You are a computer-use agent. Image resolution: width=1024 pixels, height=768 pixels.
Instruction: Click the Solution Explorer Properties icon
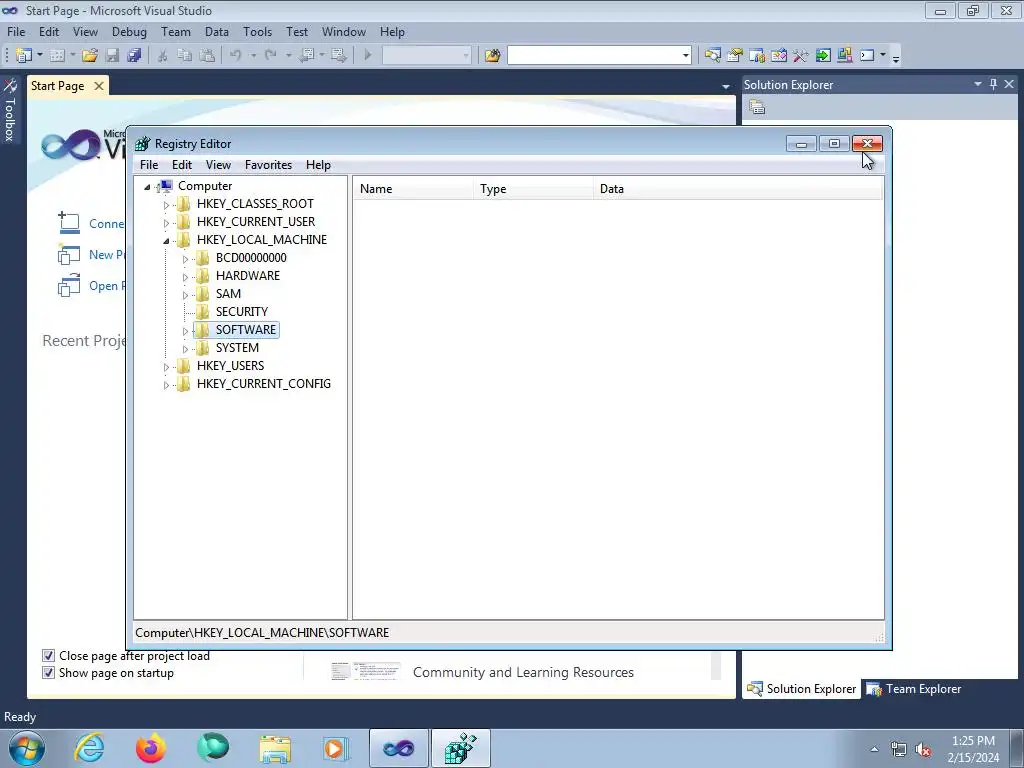click(757, 107)
